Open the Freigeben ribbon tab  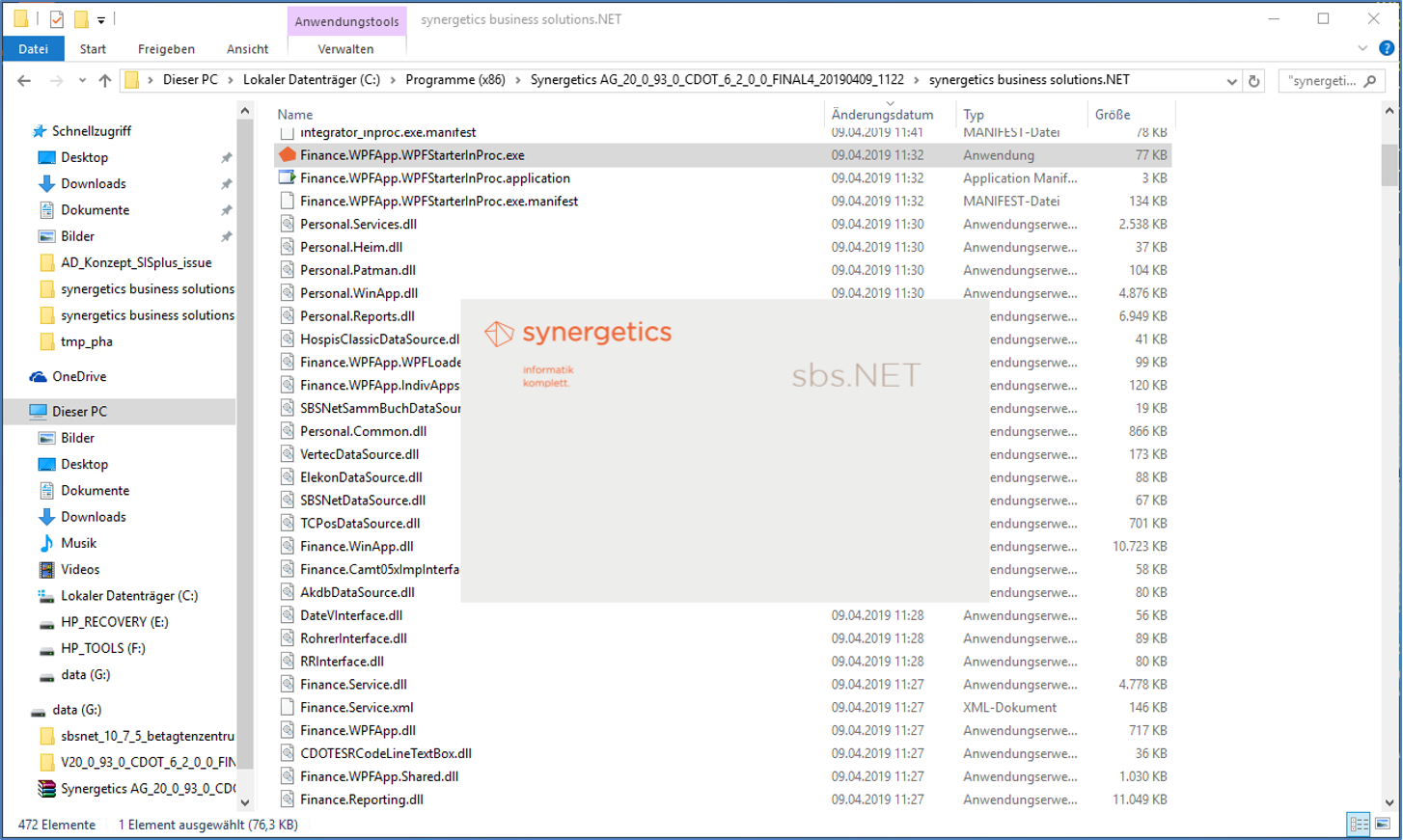(166, 48)
